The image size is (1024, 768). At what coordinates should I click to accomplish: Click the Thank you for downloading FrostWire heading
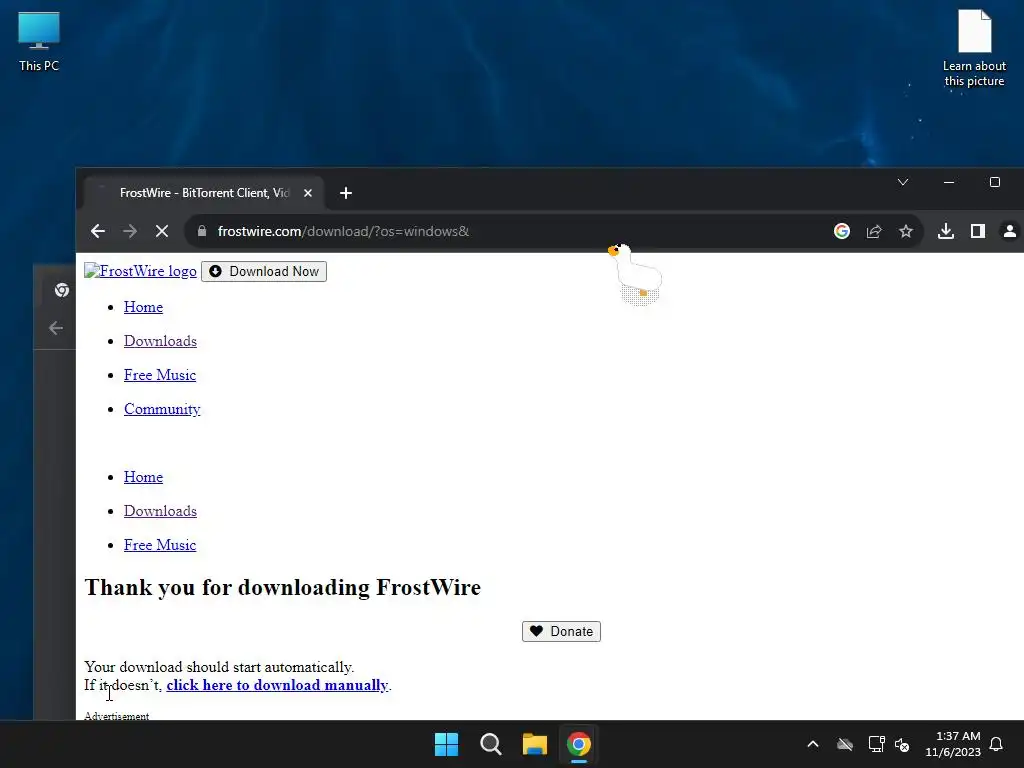tap(283, 588)
